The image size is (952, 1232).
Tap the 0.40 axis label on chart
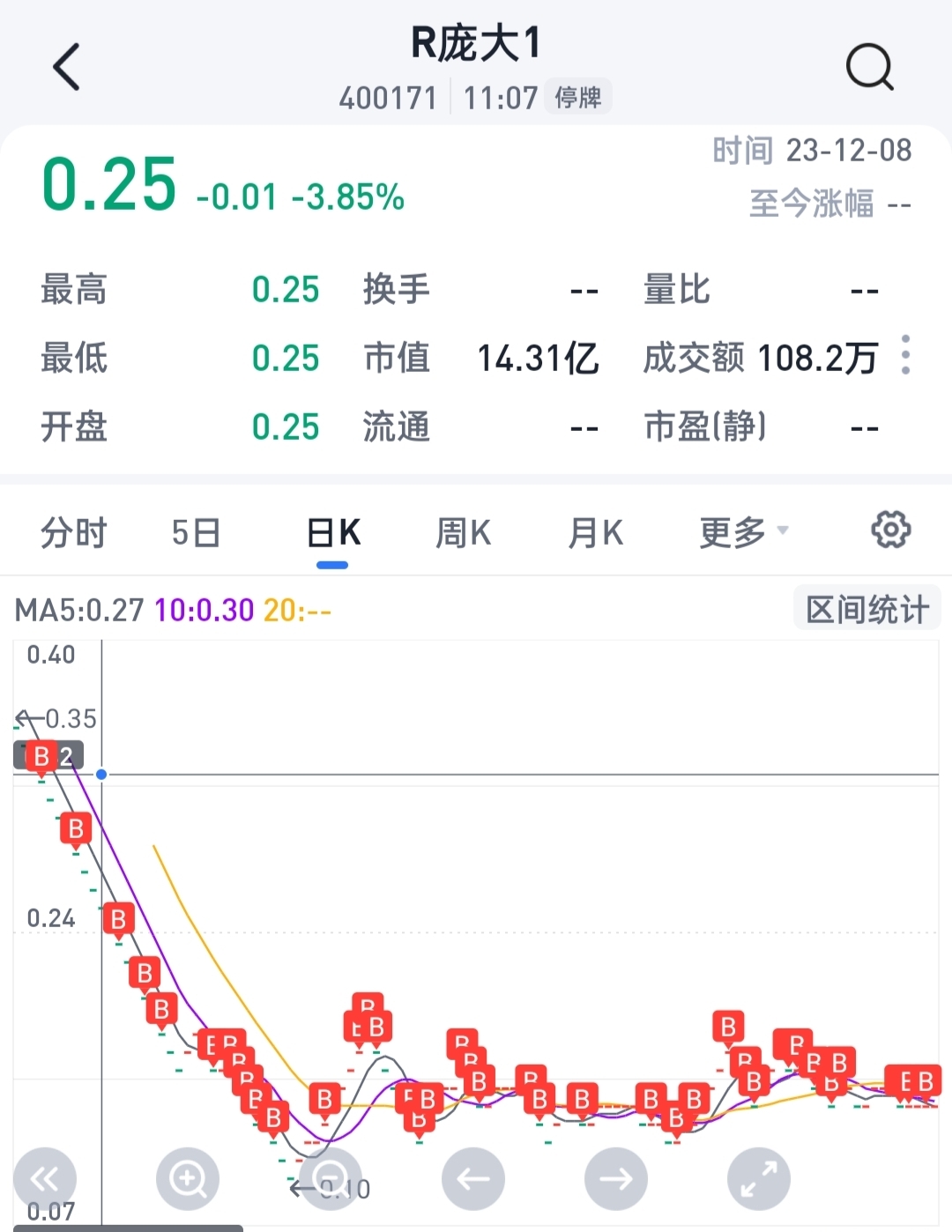(x=51, y=655)
